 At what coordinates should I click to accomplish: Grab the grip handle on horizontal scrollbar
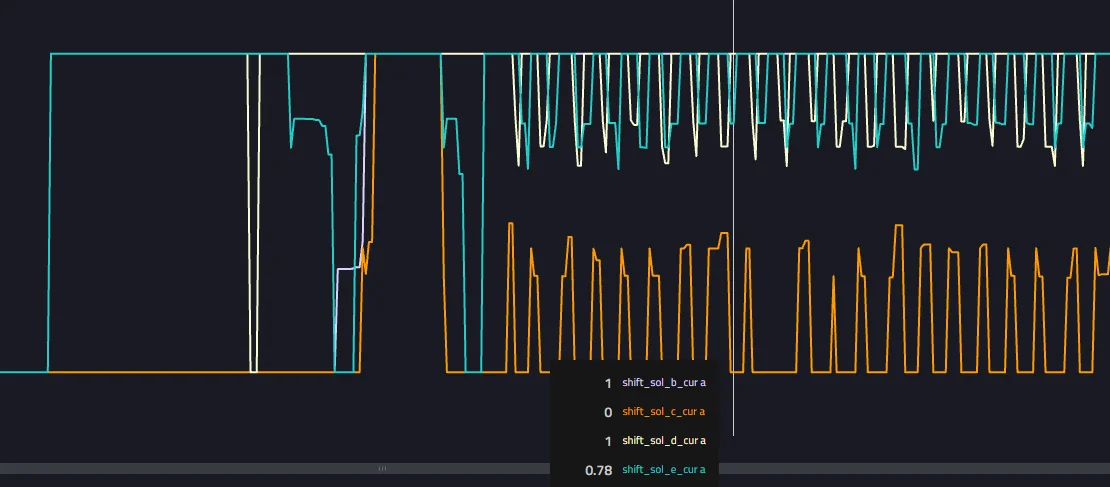click(381, 468)
